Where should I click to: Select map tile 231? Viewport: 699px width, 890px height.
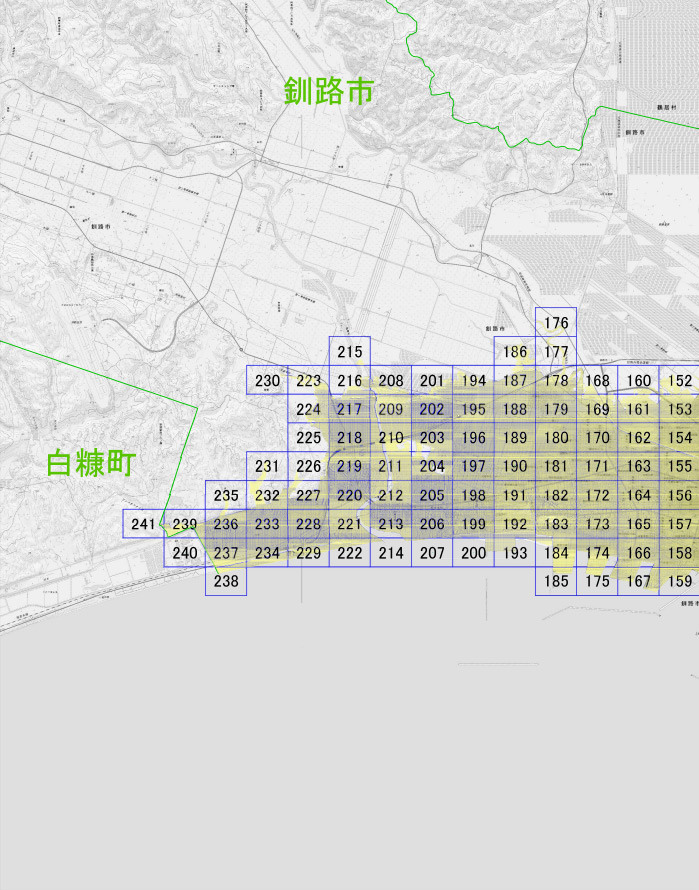click(267, 466)
